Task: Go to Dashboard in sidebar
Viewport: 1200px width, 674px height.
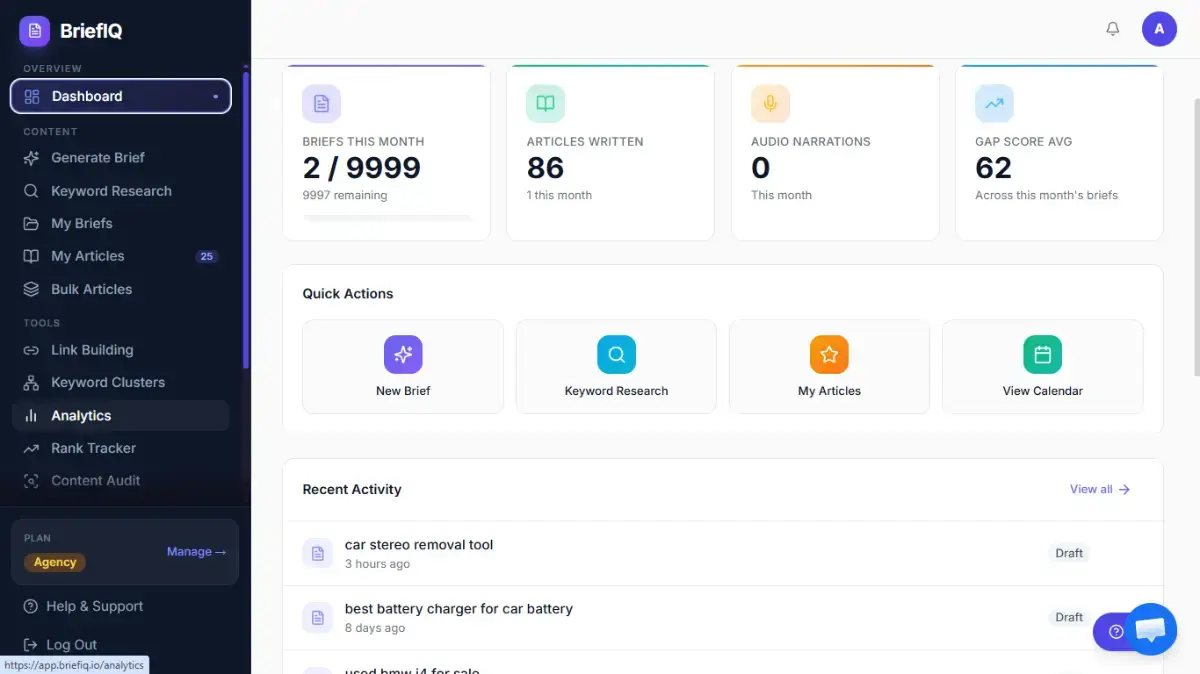Action: pyautogui.click(x=121, y=96)
